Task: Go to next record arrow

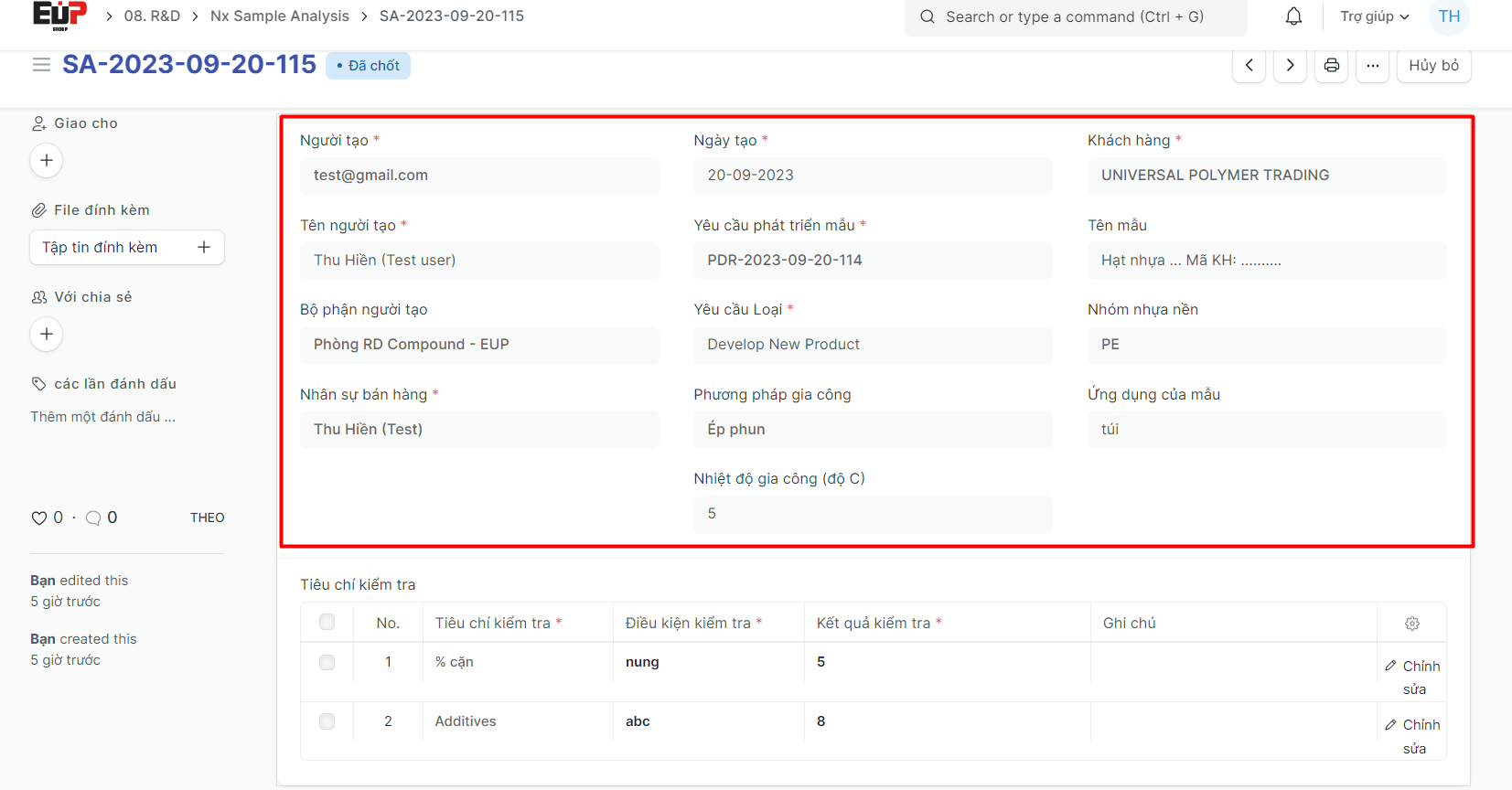Action: click(x=1290, y=66)
